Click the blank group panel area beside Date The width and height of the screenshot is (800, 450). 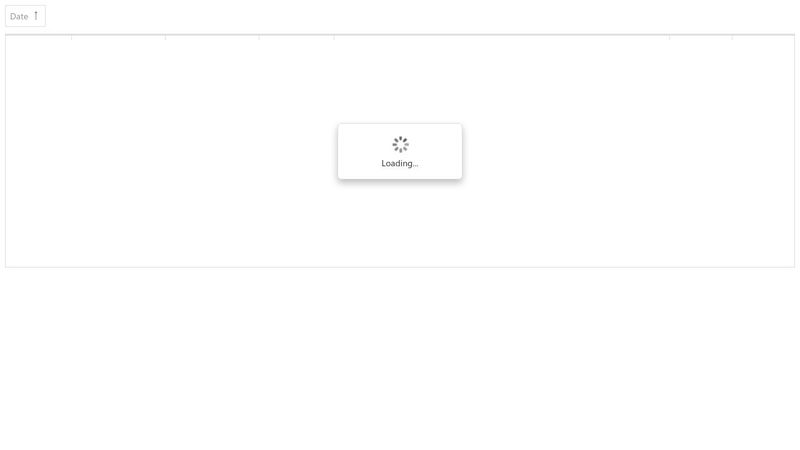420,16
